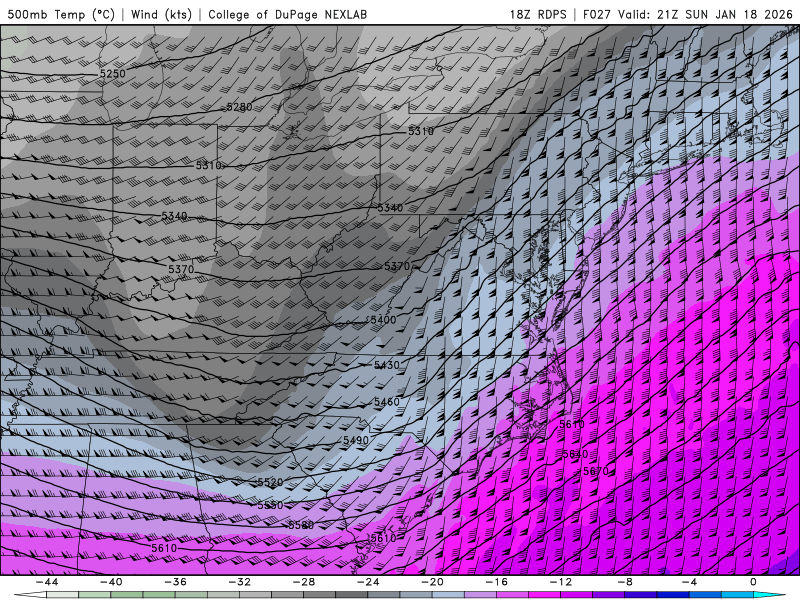Screen dimensions: 800x600
Task: Click the 5610 label just above 5640
Action: pos(571,424)
